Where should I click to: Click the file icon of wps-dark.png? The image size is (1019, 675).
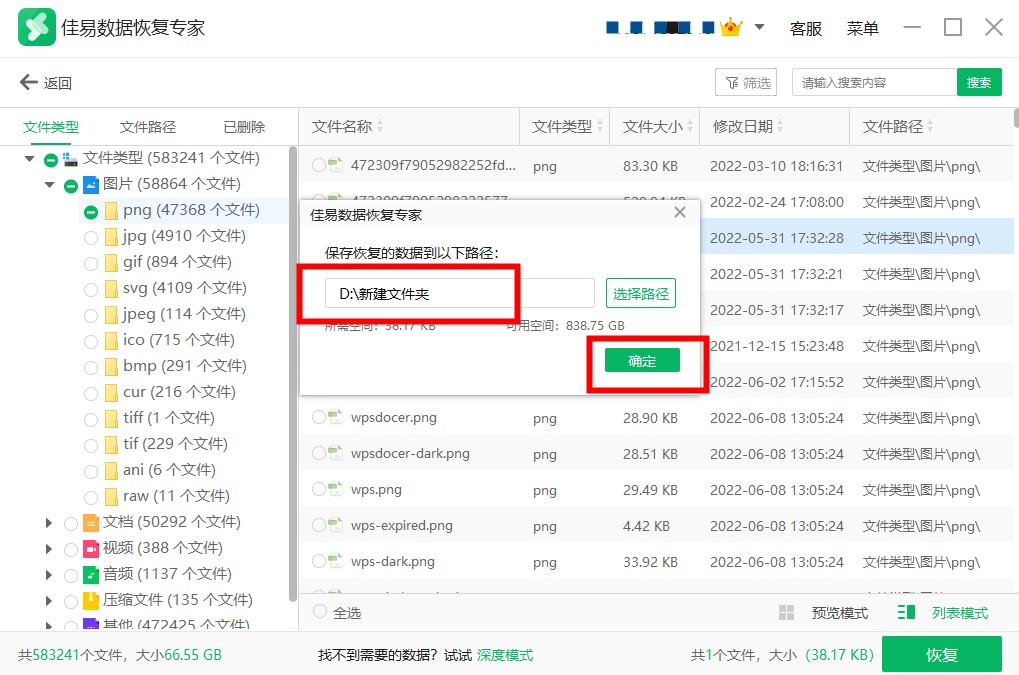click(335, 561)
